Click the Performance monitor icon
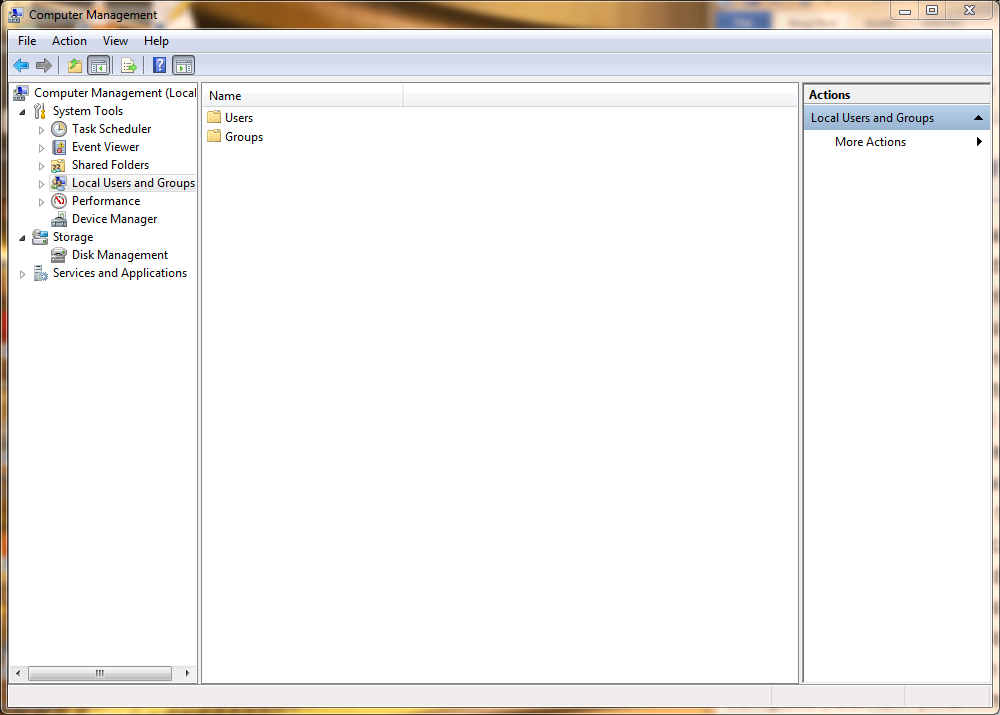 click(59, 201)
